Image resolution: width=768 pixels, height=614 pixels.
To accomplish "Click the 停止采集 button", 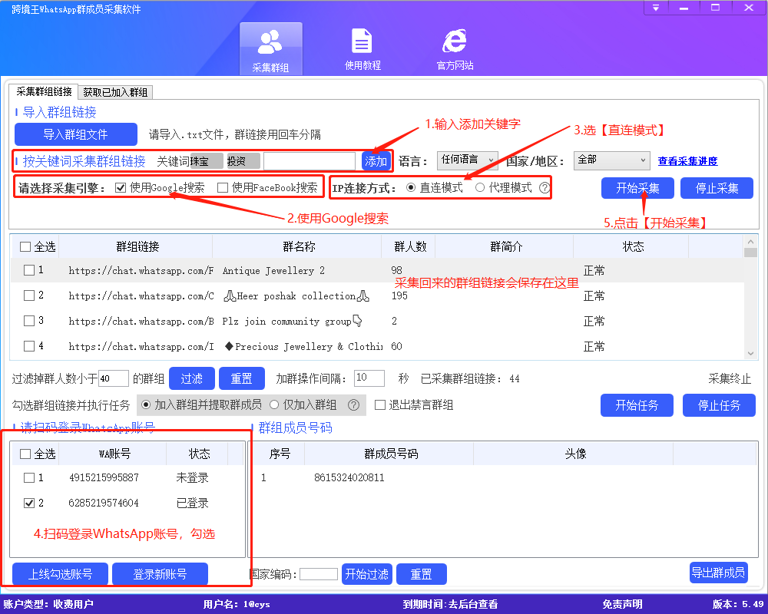I will (717, 188).
